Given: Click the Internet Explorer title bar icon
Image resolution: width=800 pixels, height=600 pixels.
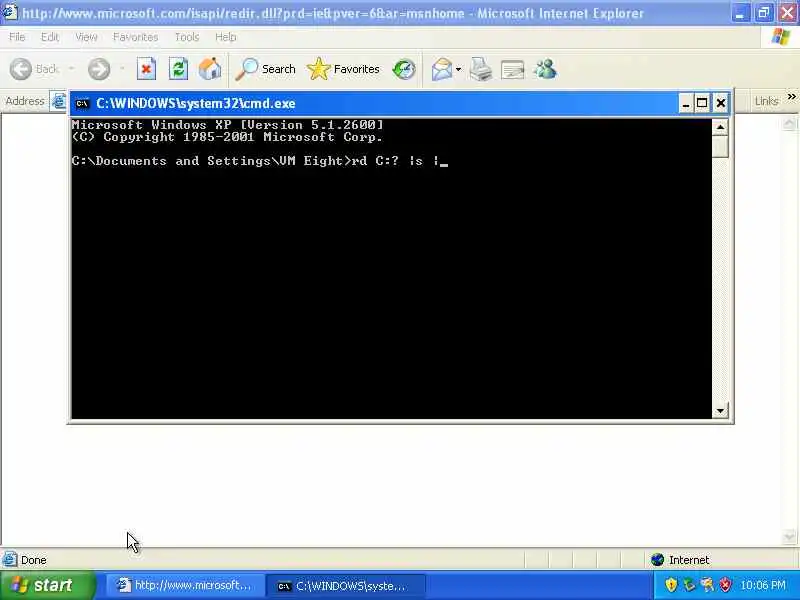Looking at the screenshot, I should coord(9,12).
